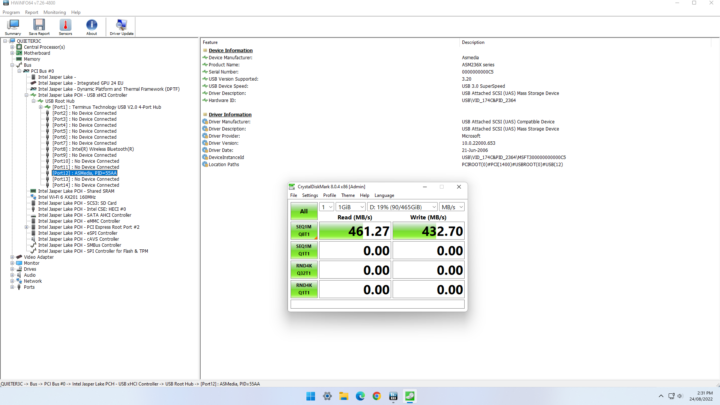Open the Report menu in HWiNFO
The height and width of the screenshot is (405, 720).
[32, 12]
